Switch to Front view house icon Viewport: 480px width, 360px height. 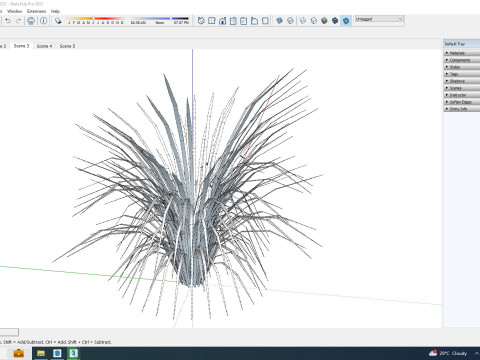tap(222, 21)
